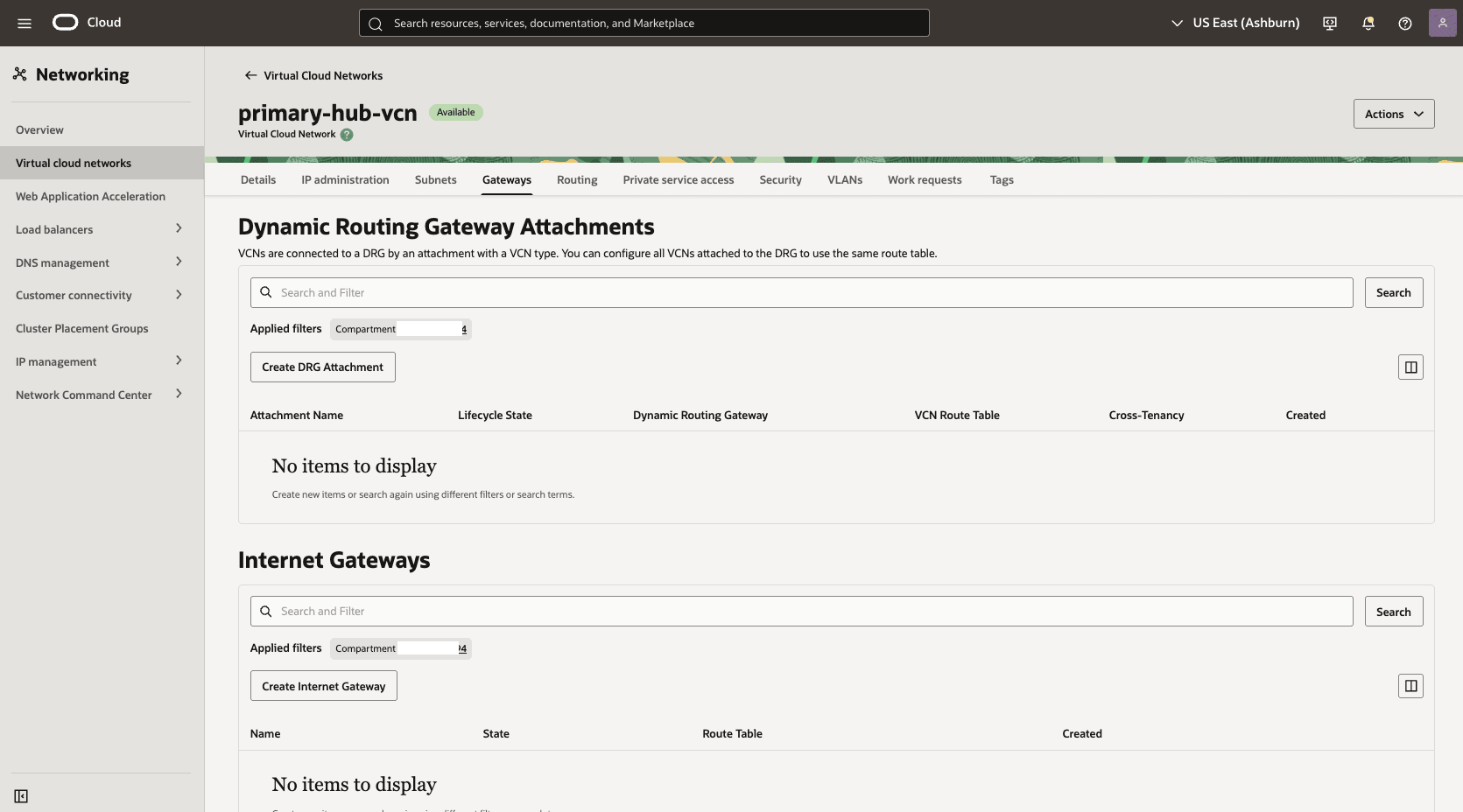Viewport: 1463px width, 812px height.
Task: Open the US East (Ashburn) region selector
Action: click(x=1234, y=23)
